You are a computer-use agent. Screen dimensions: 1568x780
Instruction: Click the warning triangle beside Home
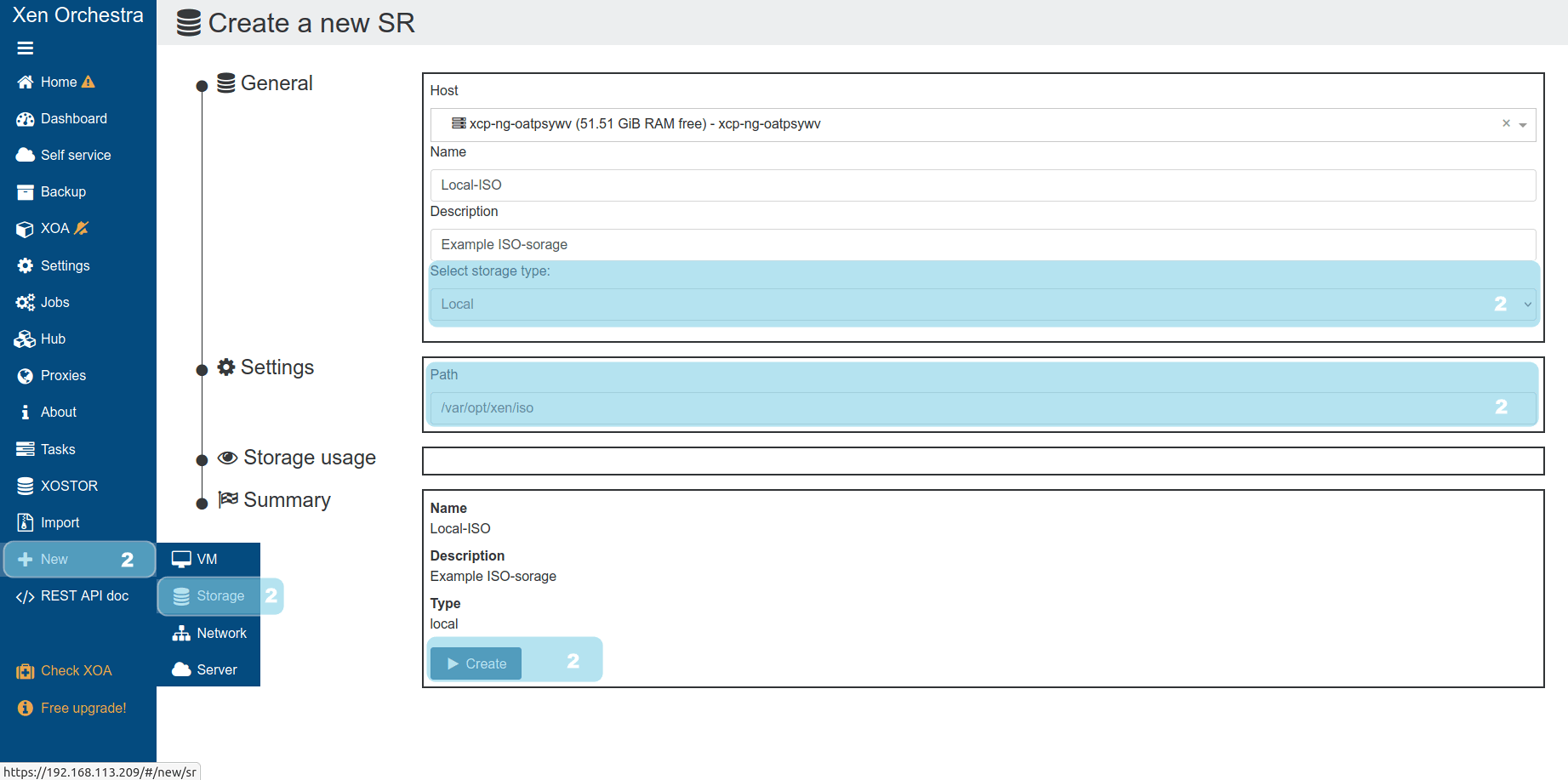(88, 83)
